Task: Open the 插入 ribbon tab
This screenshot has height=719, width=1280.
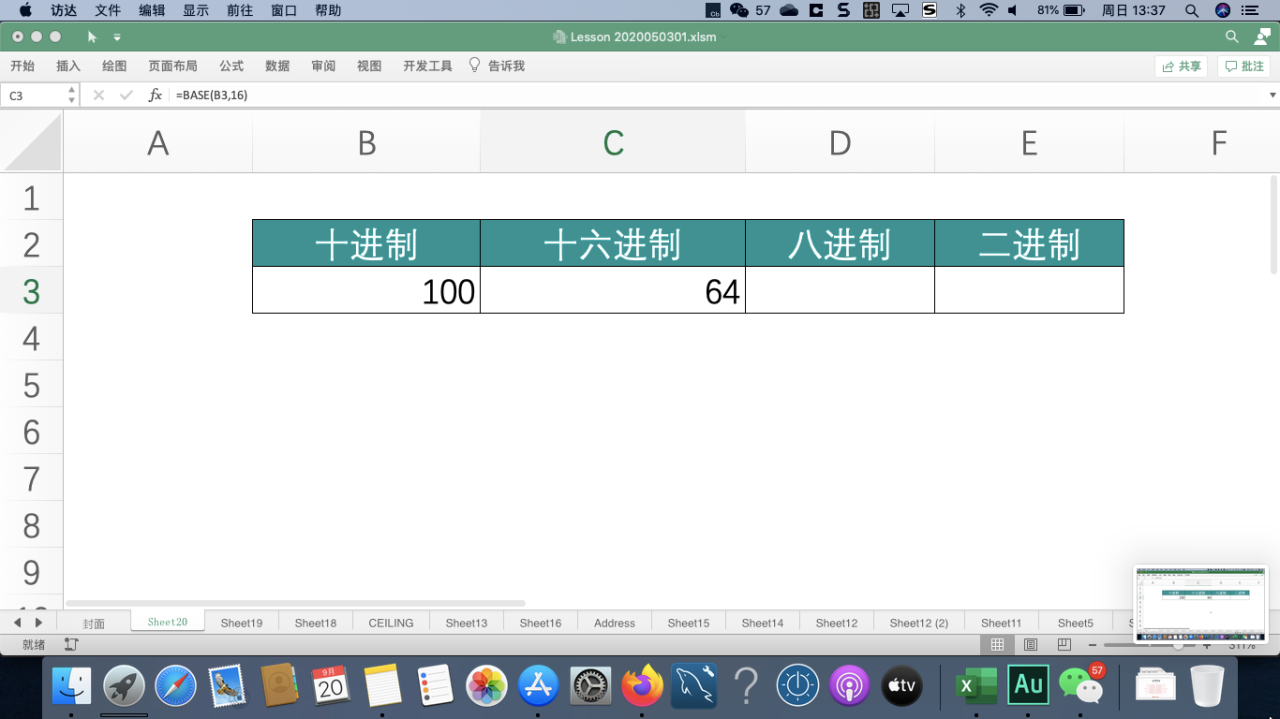Action: (68, 66)
